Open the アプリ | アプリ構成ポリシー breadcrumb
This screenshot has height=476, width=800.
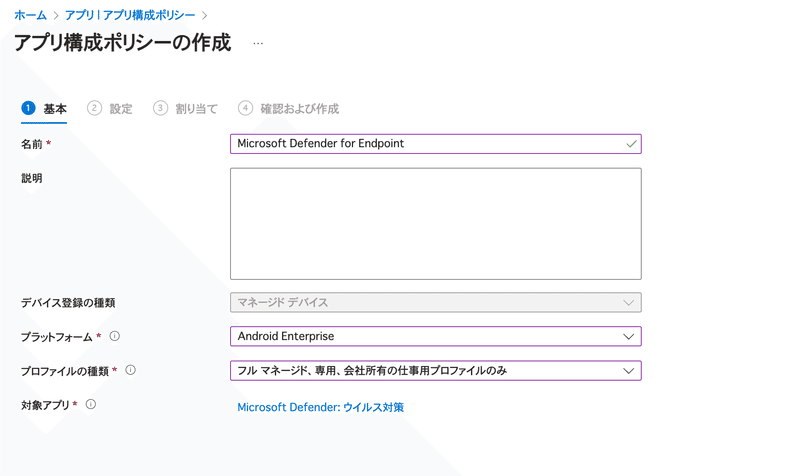tap(130, 15)
